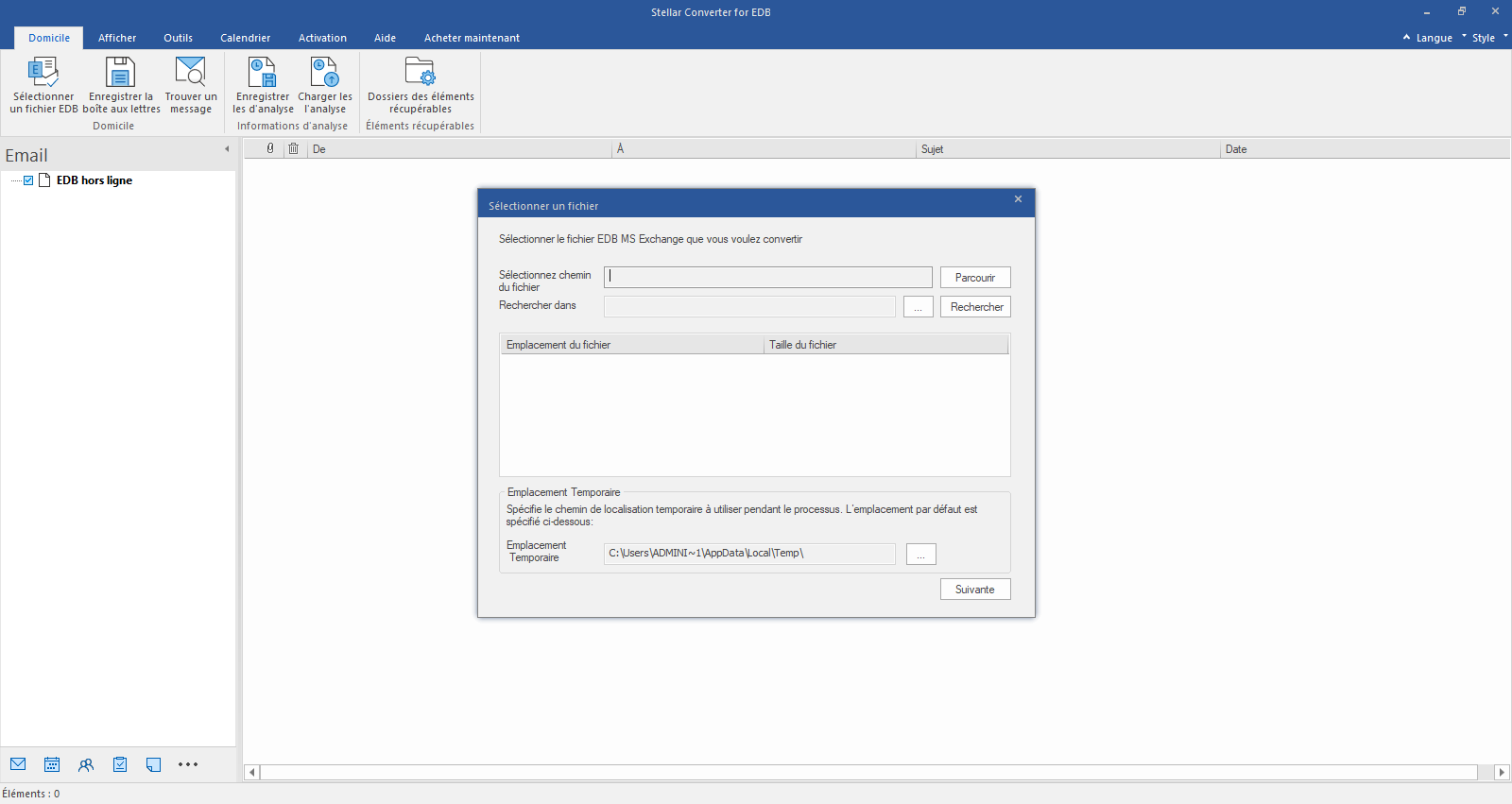This screenshot has height=804, width=1512.
Task: Click the Sélectionnez chemin du fichier input
Action: 768,277
